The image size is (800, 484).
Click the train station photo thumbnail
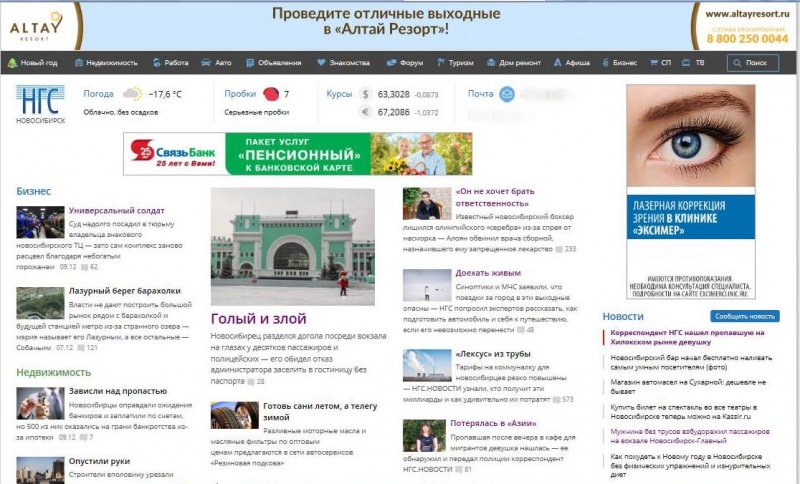[292, 247]
